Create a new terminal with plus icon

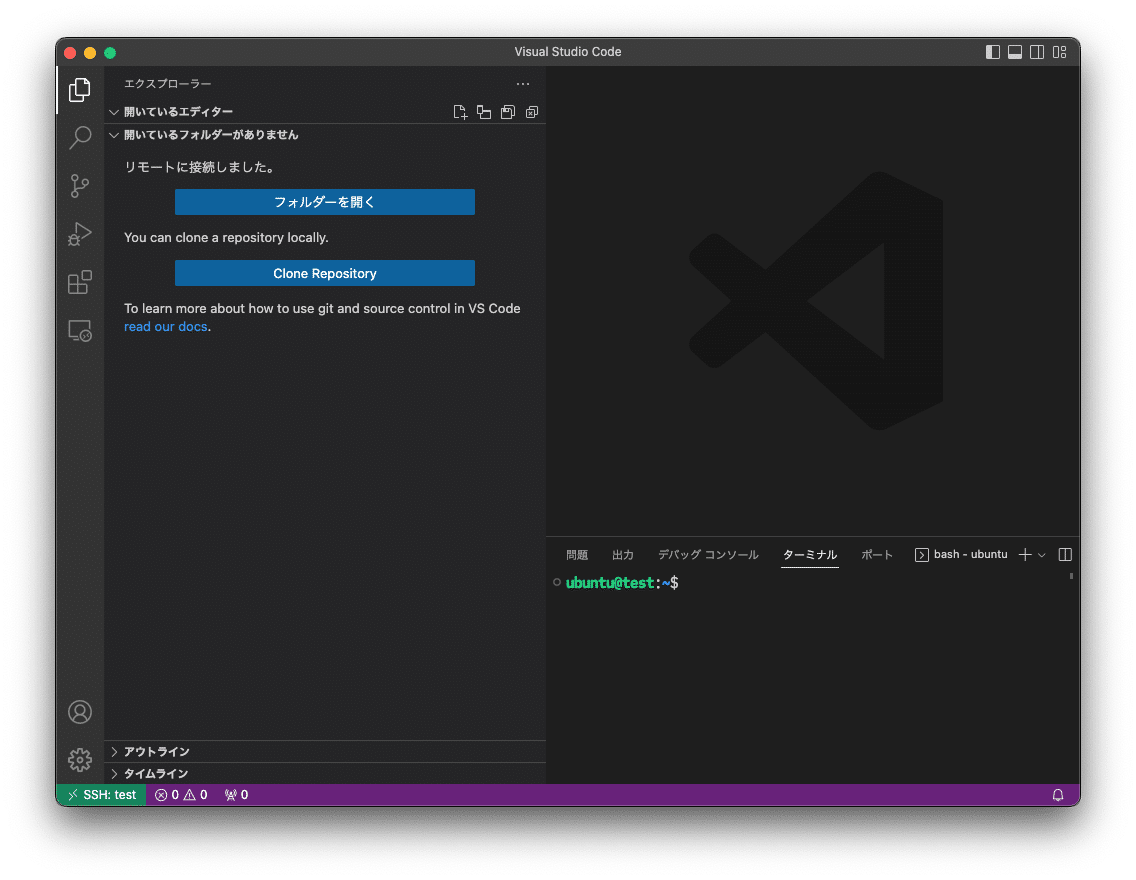click(x=1025, y=555)
